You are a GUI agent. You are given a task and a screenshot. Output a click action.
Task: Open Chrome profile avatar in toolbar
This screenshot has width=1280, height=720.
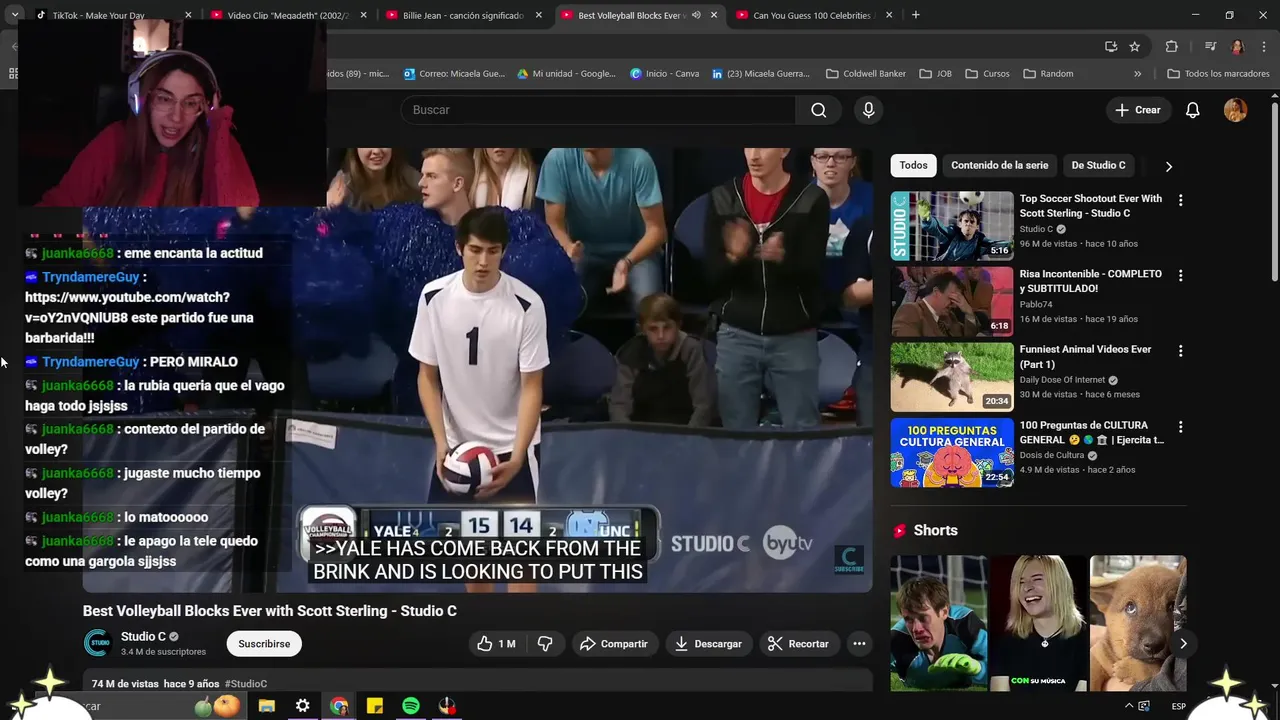(x=1237, y=46)
